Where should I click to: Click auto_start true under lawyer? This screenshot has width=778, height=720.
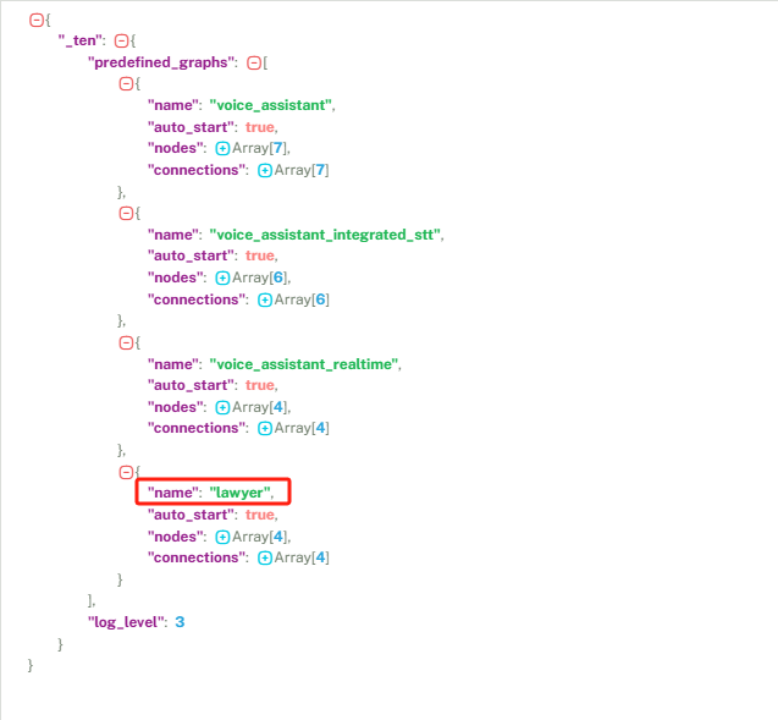pyautogui.click(x=260, y=515)
